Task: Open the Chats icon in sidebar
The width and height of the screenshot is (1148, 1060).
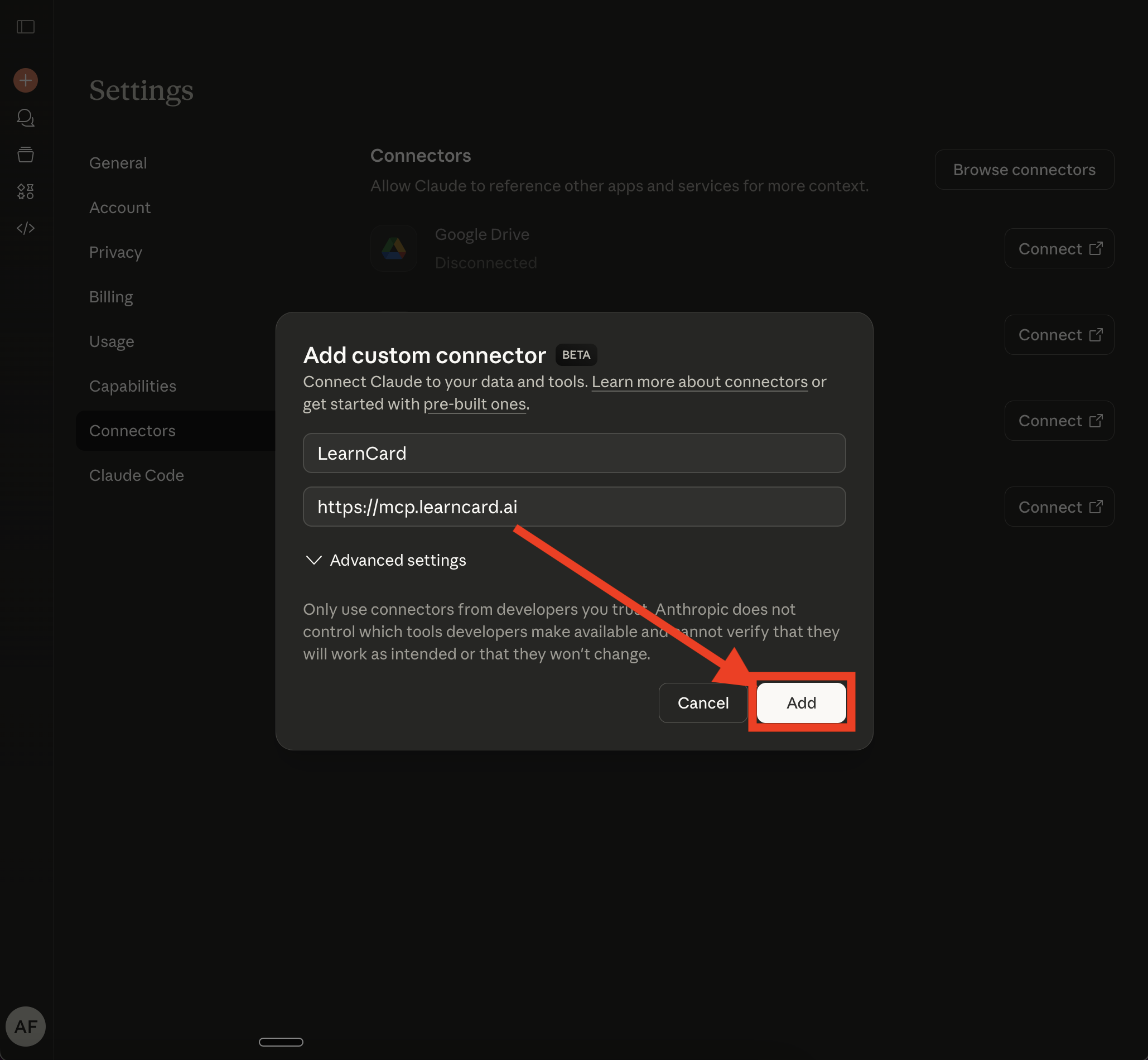Action: point(26,118)
